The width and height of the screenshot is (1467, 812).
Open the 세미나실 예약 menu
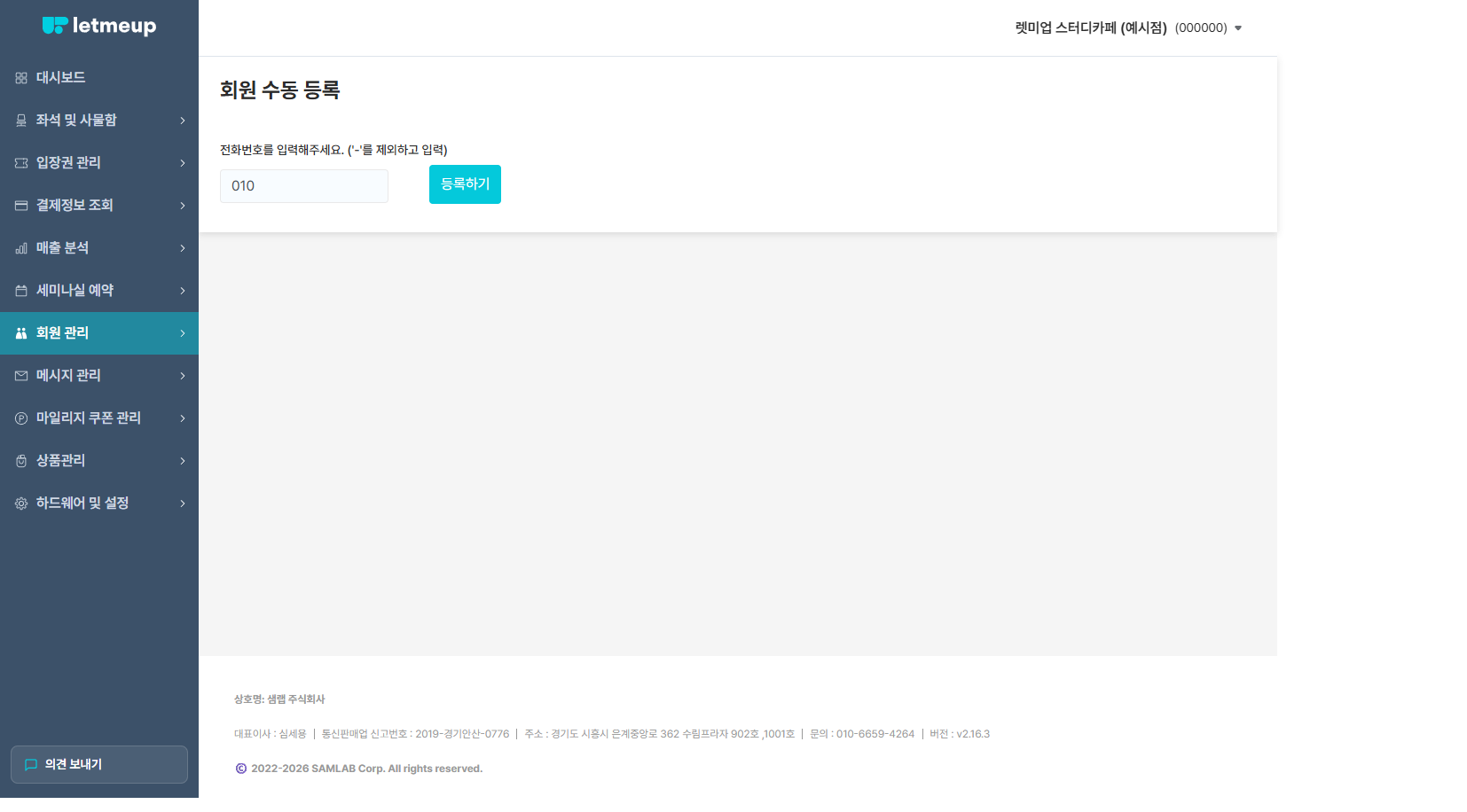pyautogui.click(x=99, y=291)
